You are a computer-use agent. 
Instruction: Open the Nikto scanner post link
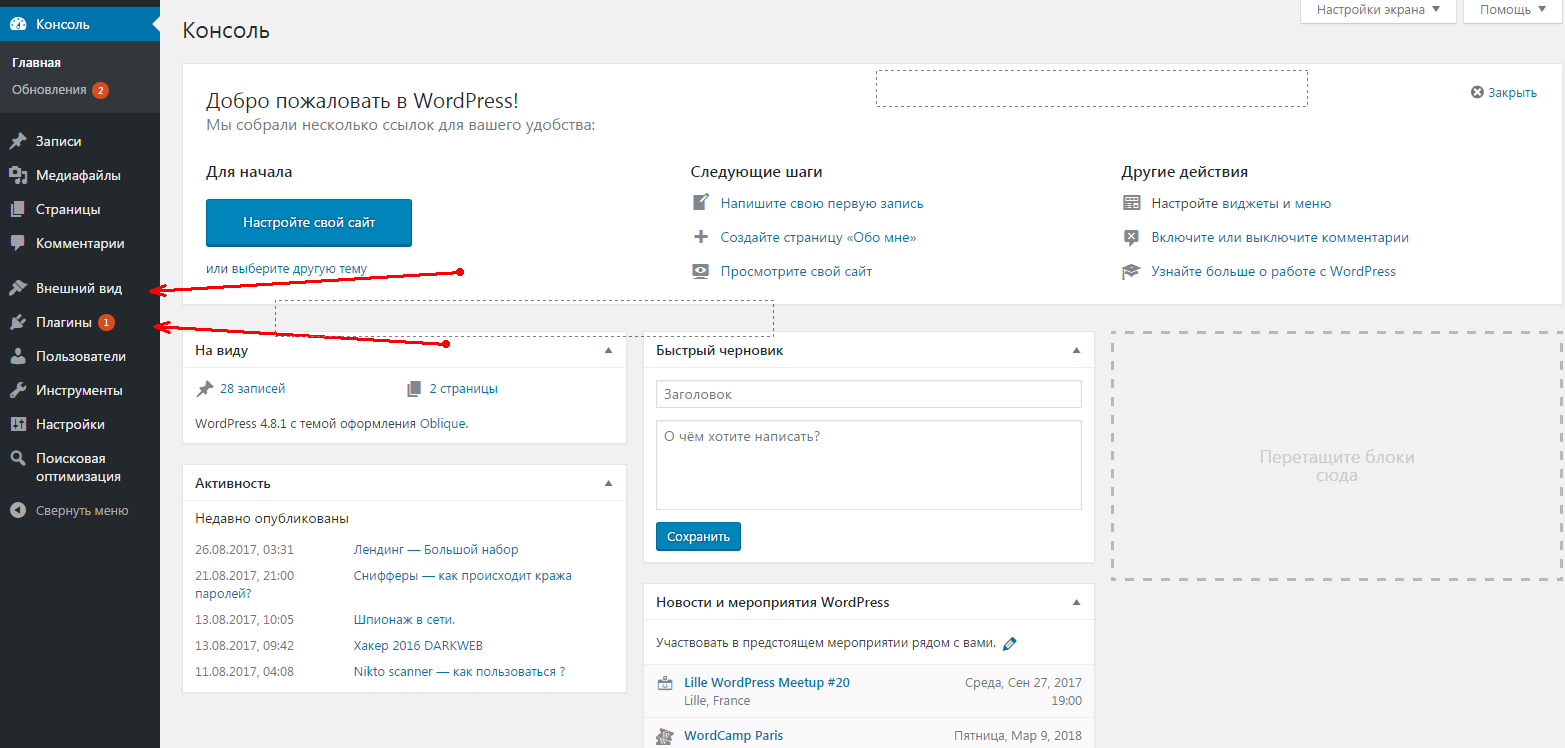459,672
